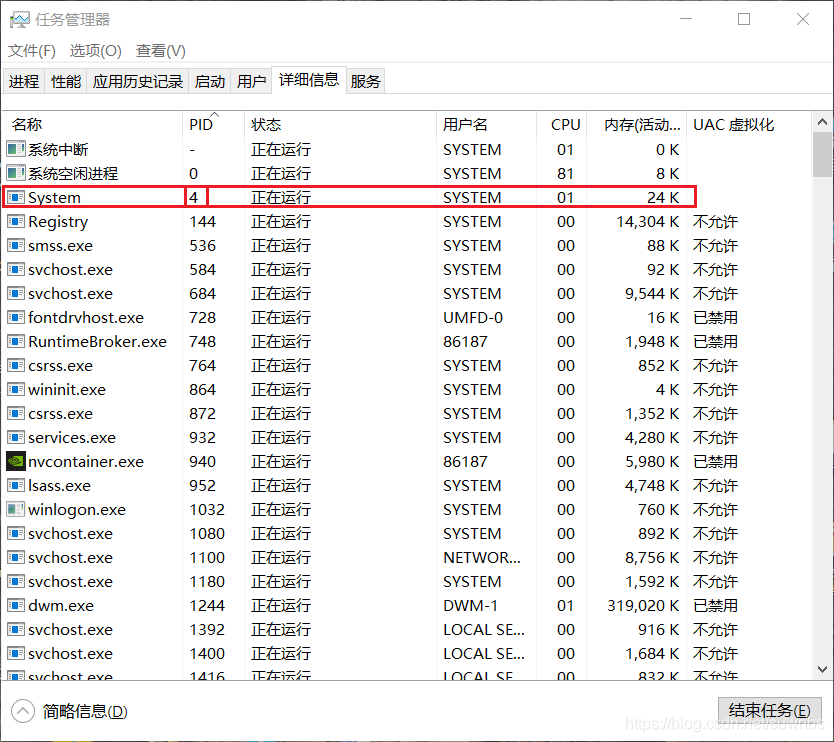
Task: Click the services.exe process icon
Action: (16, 437)
